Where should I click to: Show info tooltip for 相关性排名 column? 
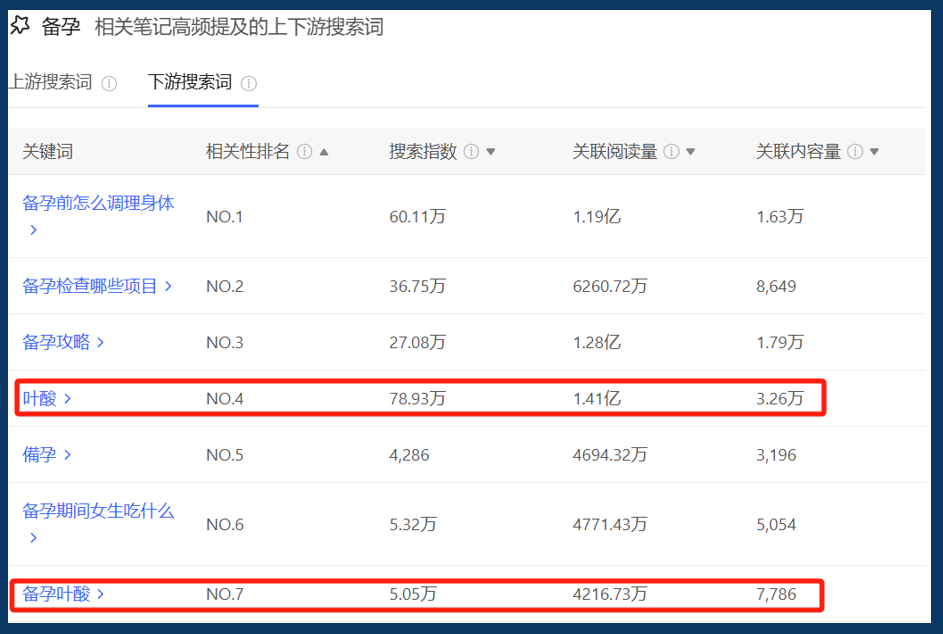(304, 152)
